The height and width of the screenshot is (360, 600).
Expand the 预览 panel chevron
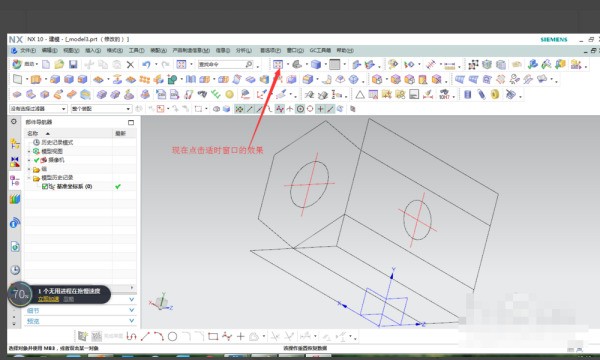[x=132, y=321]
